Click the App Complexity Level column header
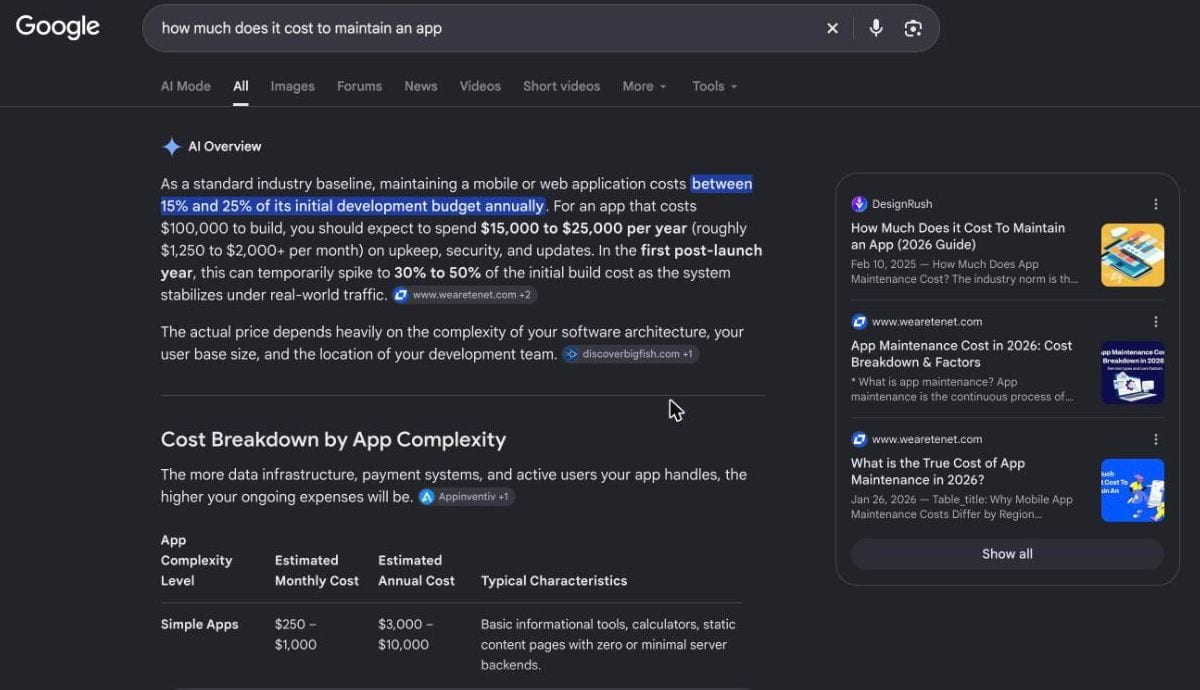Viewport: 1200px width, 690px height. [196, 560]
